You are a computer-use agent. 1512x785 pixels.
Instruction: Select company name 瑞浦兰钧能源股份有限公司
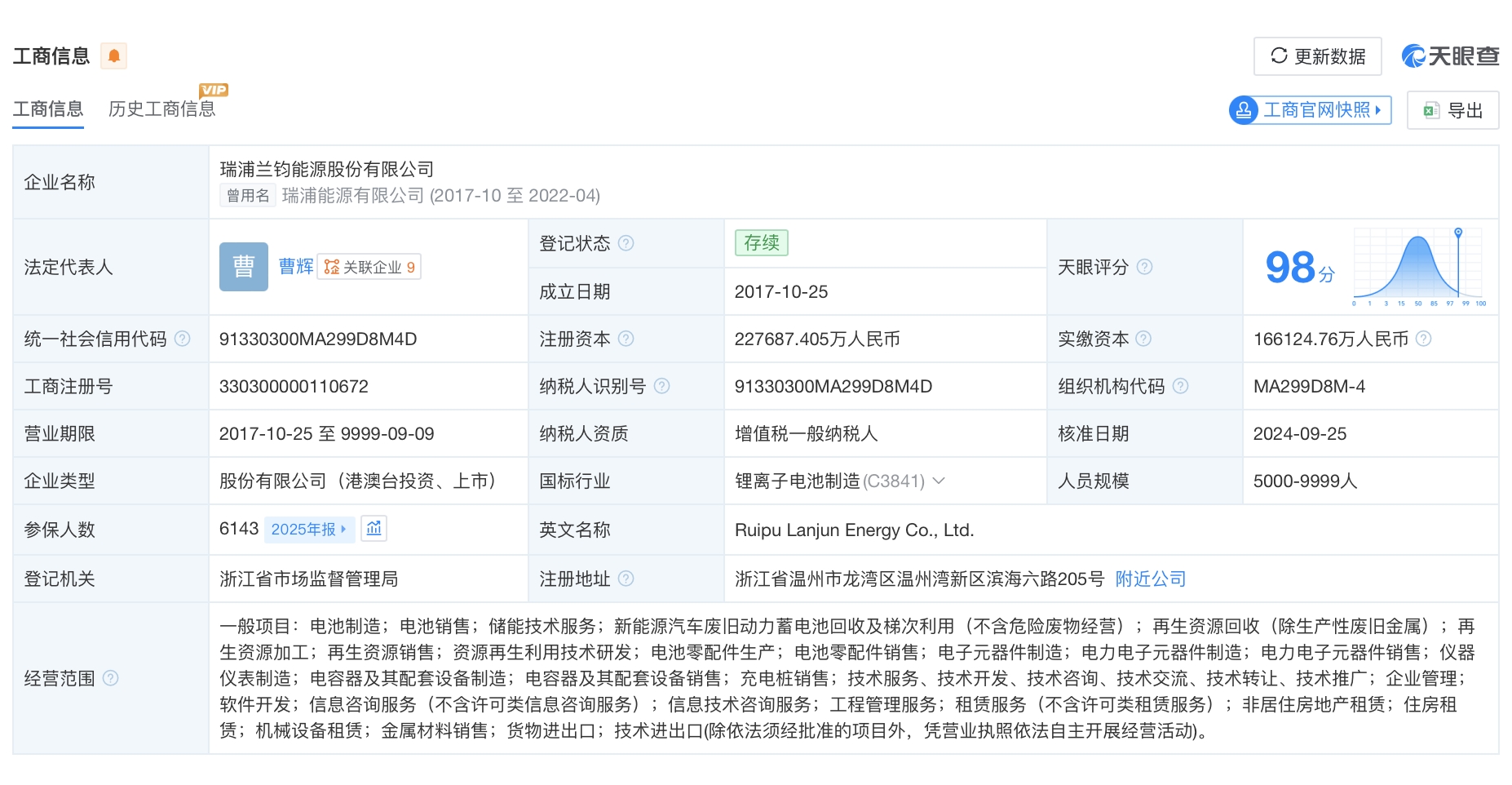point(327,169)
